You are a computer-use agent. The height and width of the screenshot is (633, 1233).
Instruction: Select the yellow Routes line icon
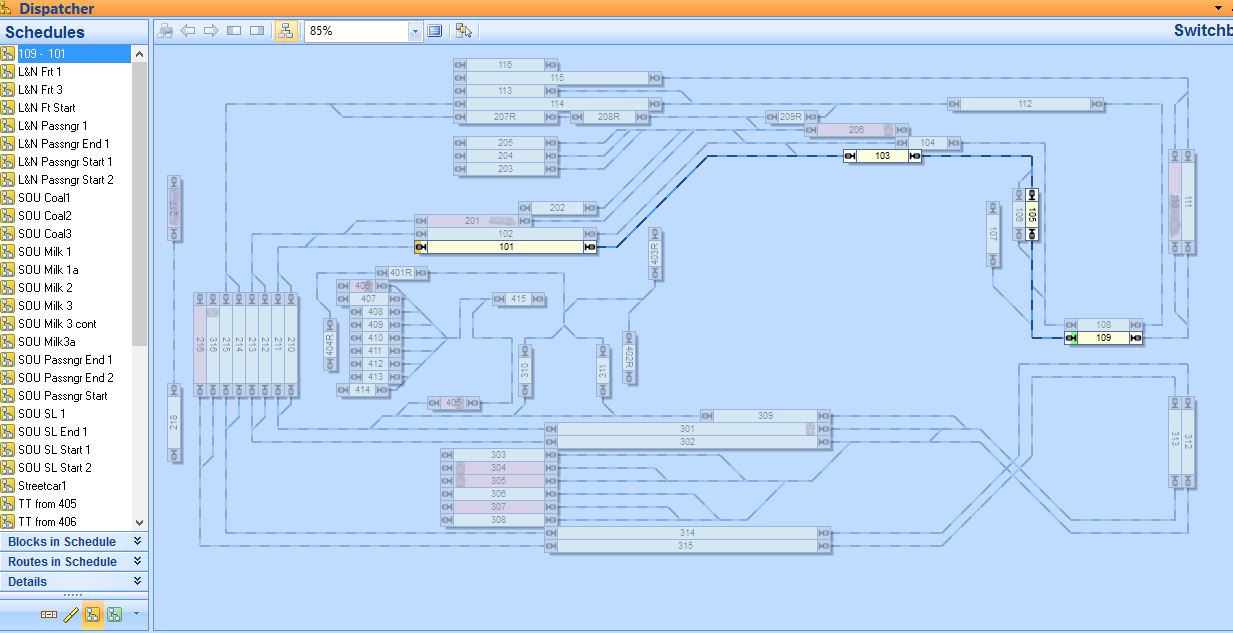click(x=71, y=615)
